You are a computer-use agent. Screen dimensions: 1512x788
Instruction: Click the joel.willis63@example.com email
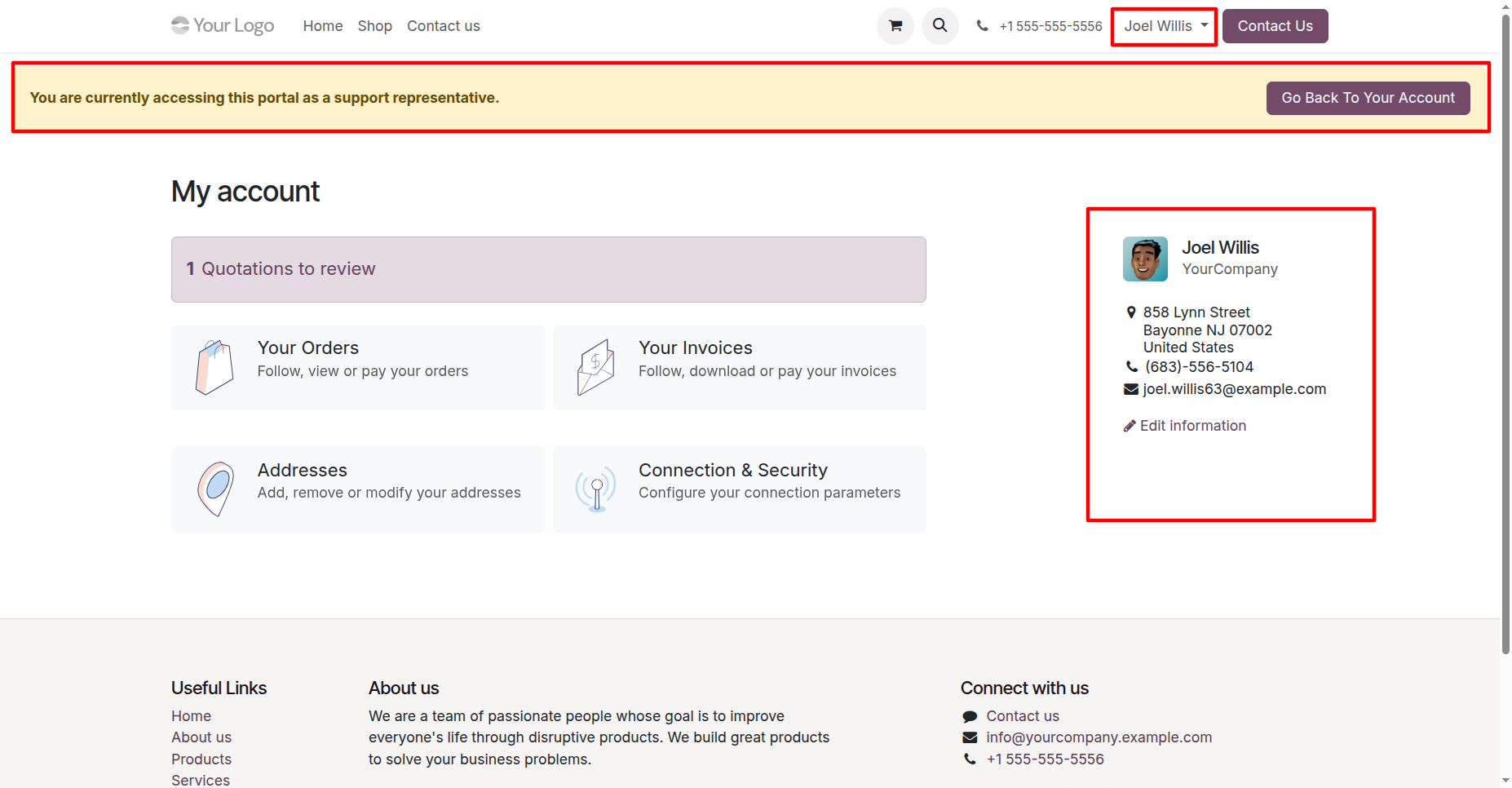(x=1235, y=389)
